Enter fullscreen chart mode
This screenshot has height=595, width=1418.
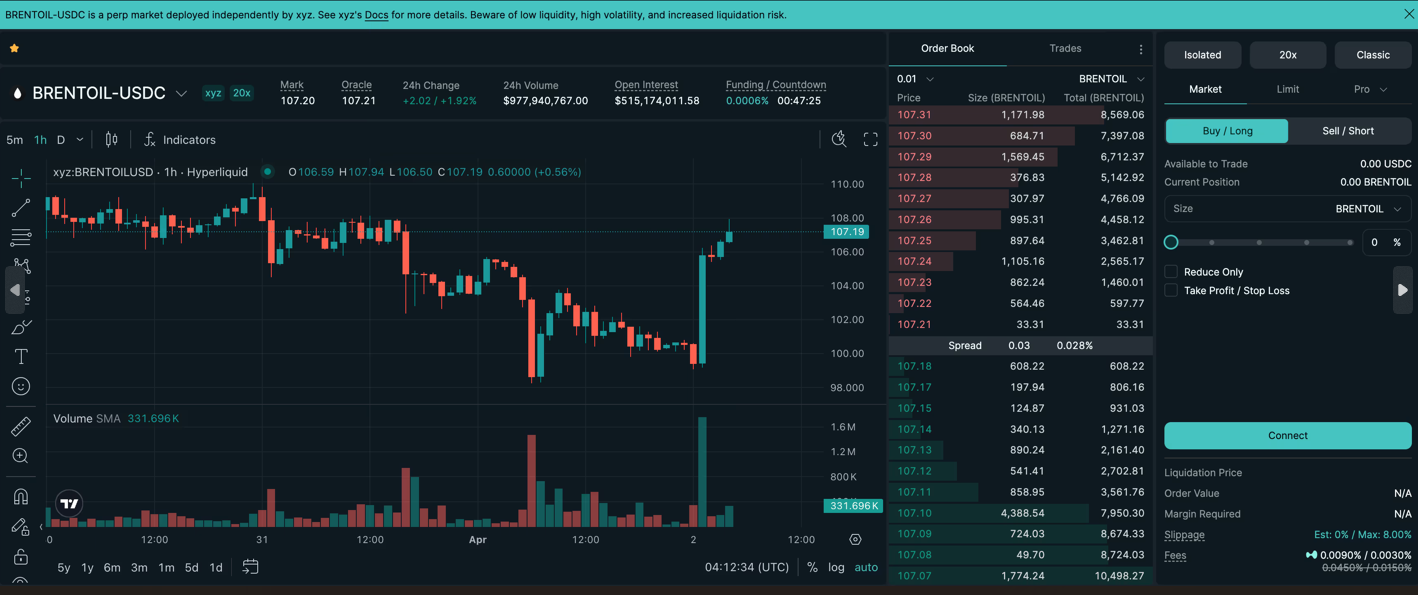pos(871,140)
